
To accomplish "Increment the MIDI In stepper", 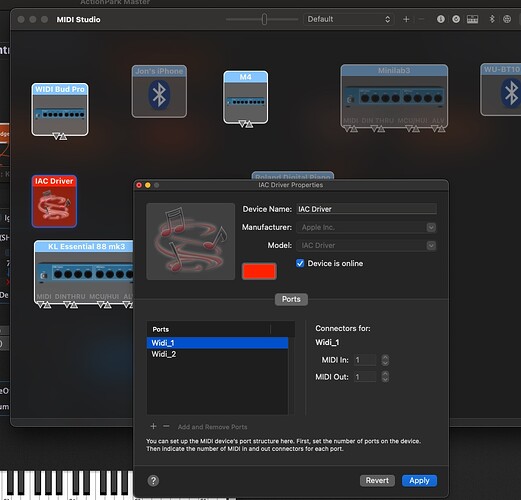I will (x=385, y=357).
